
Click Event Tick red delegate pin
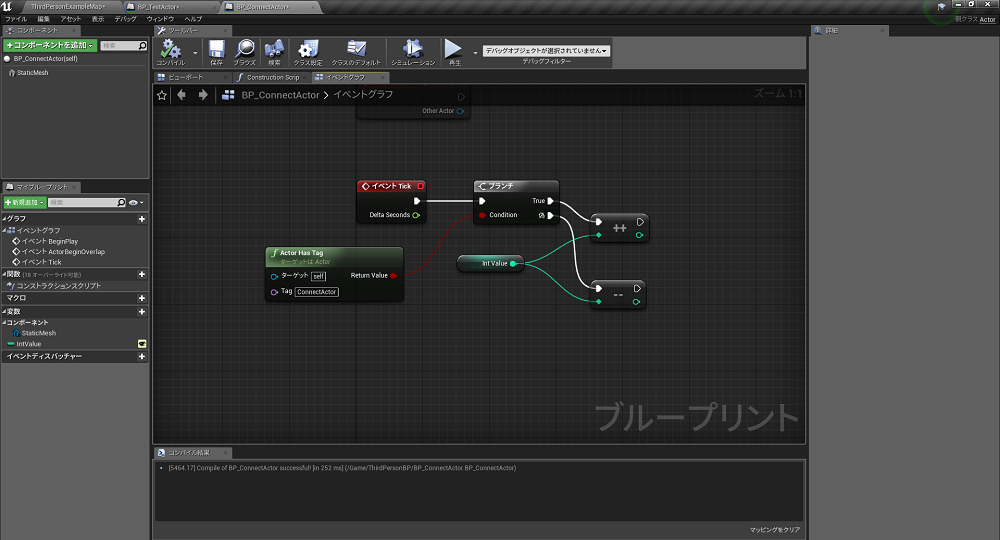point(420,186)
